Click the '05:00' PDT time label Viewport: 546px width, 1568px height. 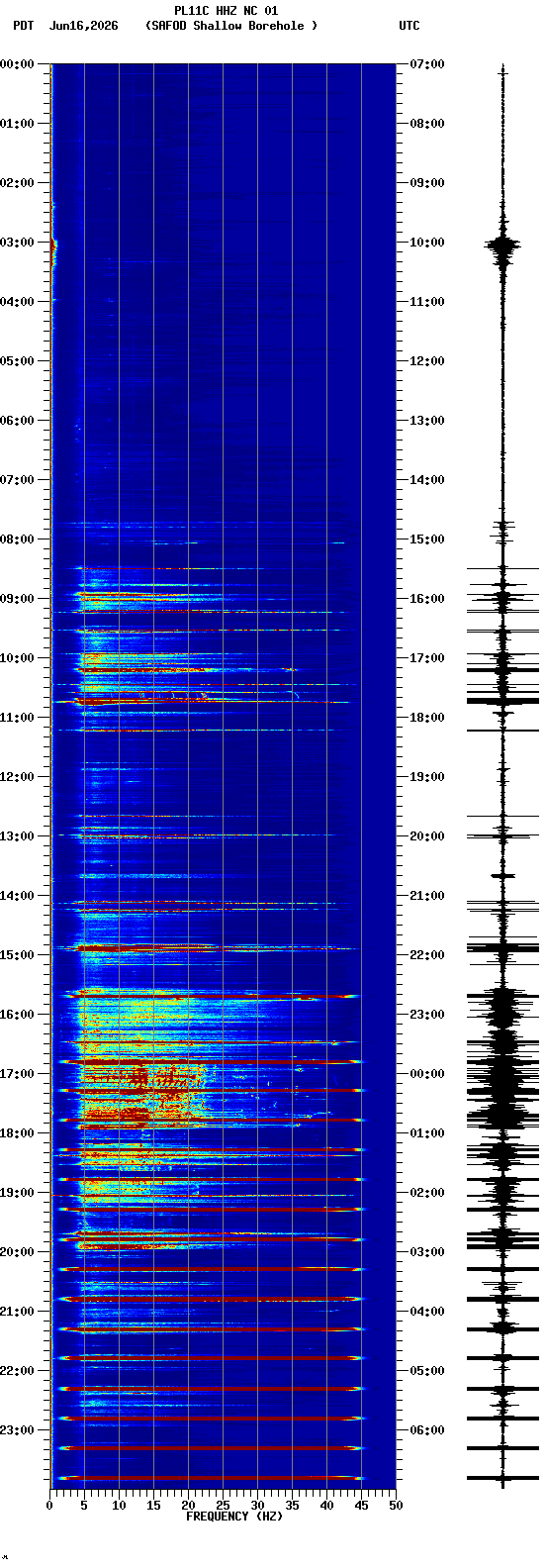coord(17,361)
